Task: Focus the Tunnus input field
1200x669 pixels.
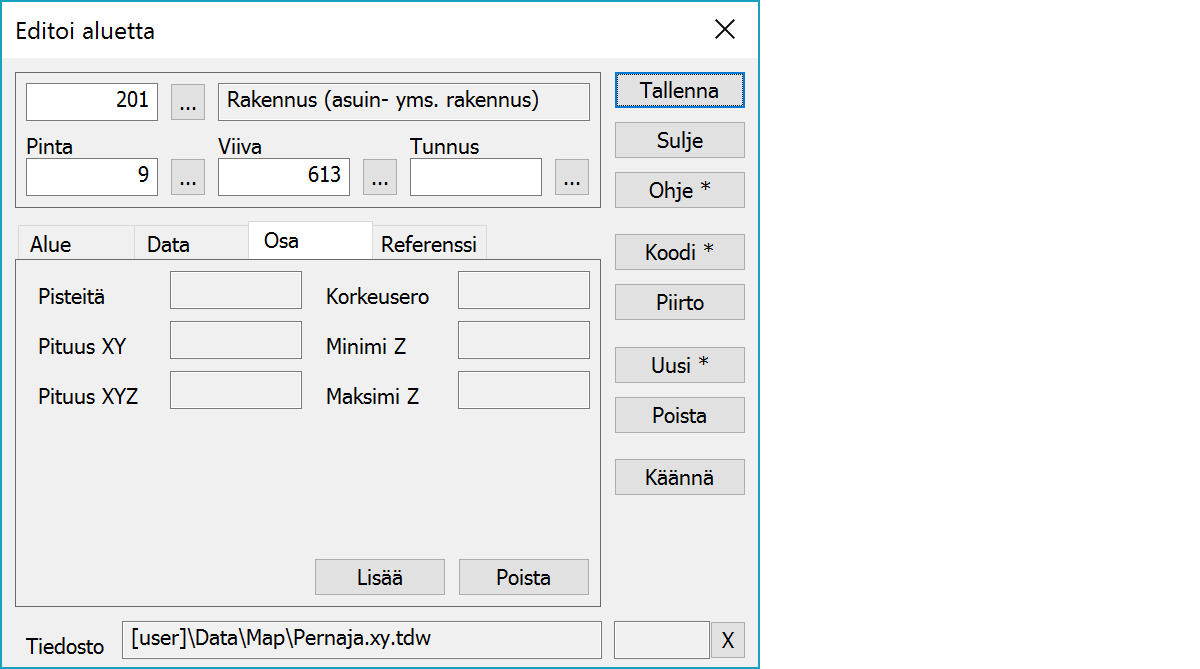Action: tap(476, 177)
